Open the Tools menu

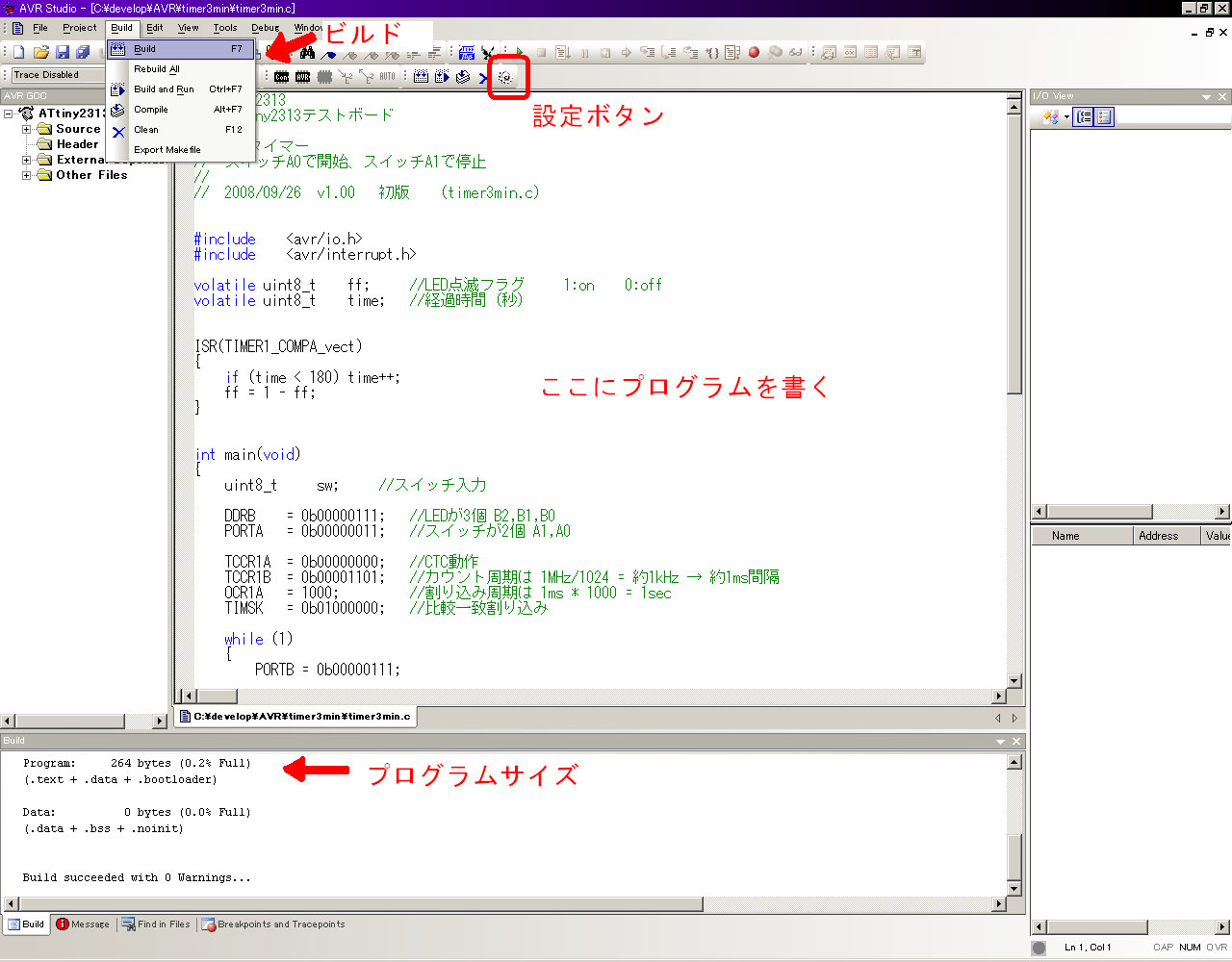(225, 28)
